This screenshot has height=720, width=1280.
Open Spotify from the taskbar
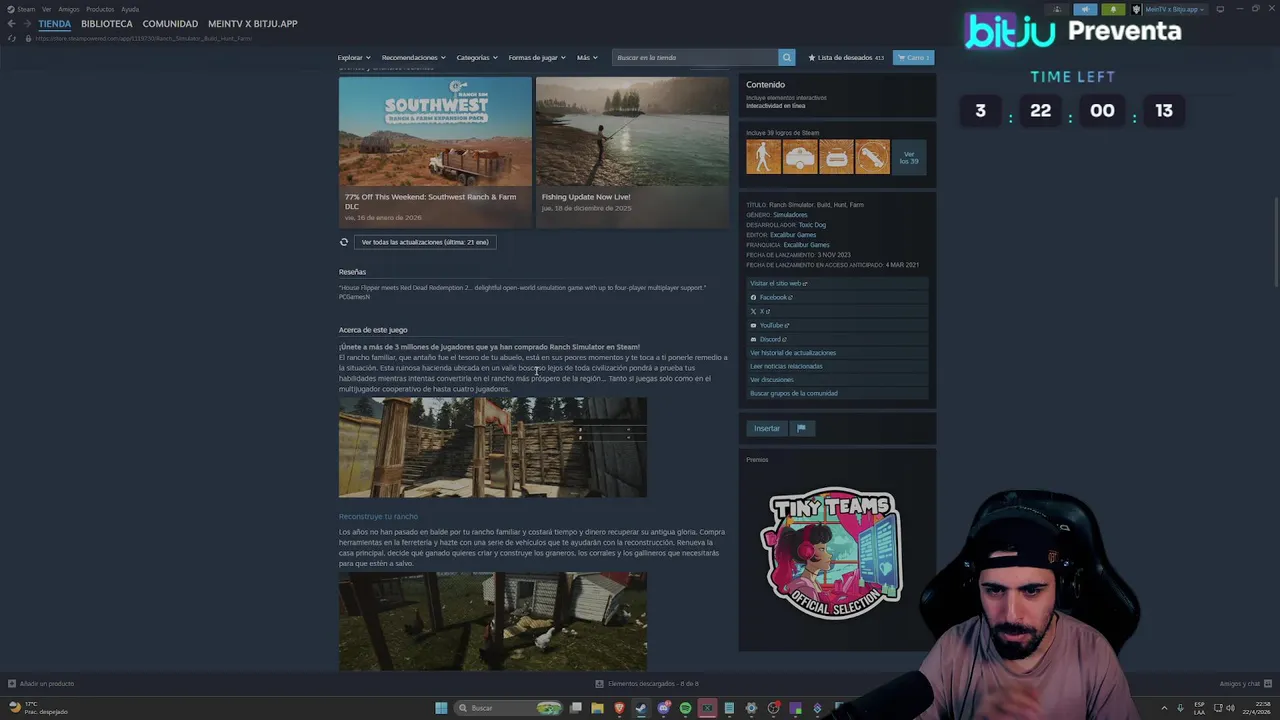685,708
